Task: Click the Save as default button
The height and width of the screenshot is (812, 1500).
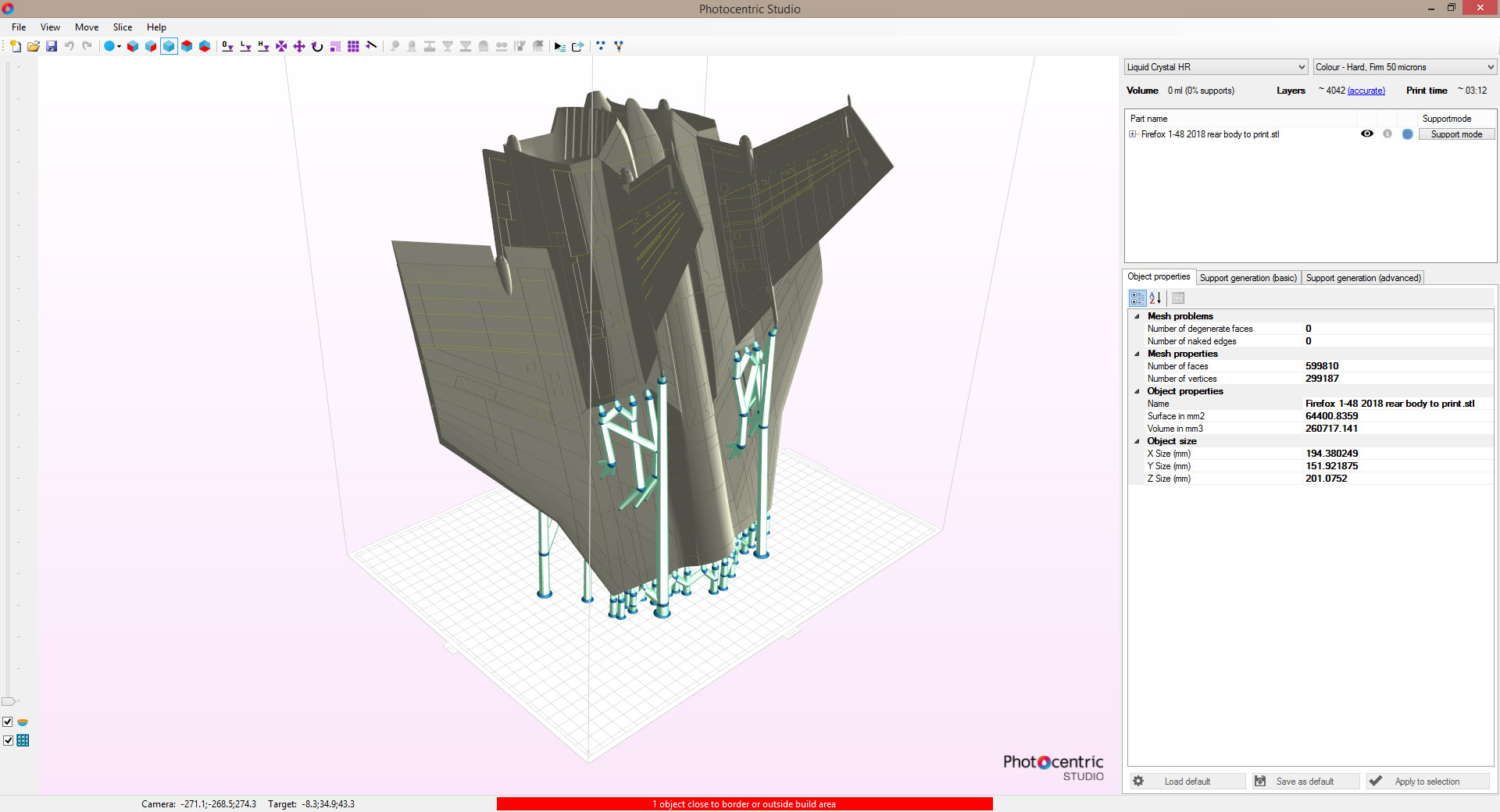Action: pyautogui.click(x=1305, y=782)
